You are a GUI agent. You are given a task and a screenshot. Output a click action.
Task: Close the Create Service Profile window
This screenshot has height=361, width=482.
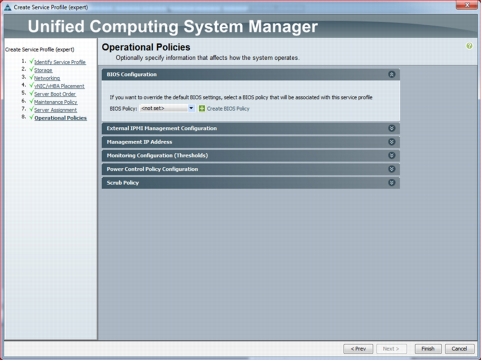(467, 5)
